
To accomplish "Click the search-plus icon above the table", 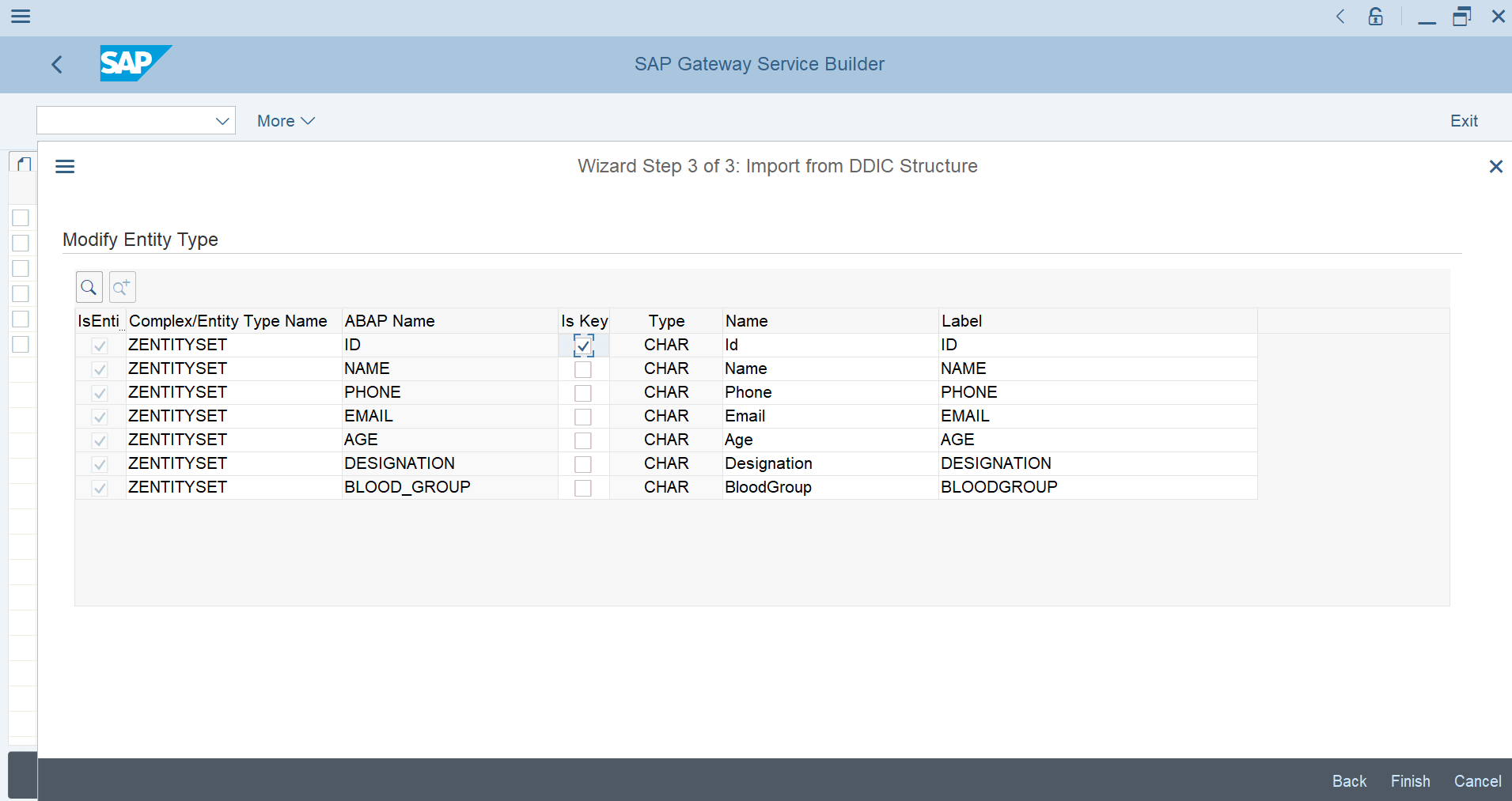I will pyautogui.click(x=122, y=286).
